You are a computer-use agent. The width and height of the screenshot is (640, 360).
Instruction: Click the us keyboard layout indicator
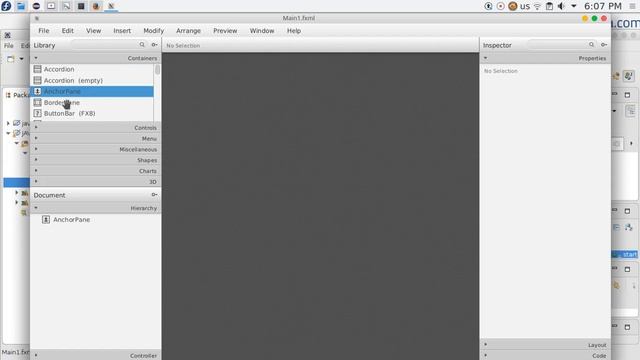coord(525,6)
